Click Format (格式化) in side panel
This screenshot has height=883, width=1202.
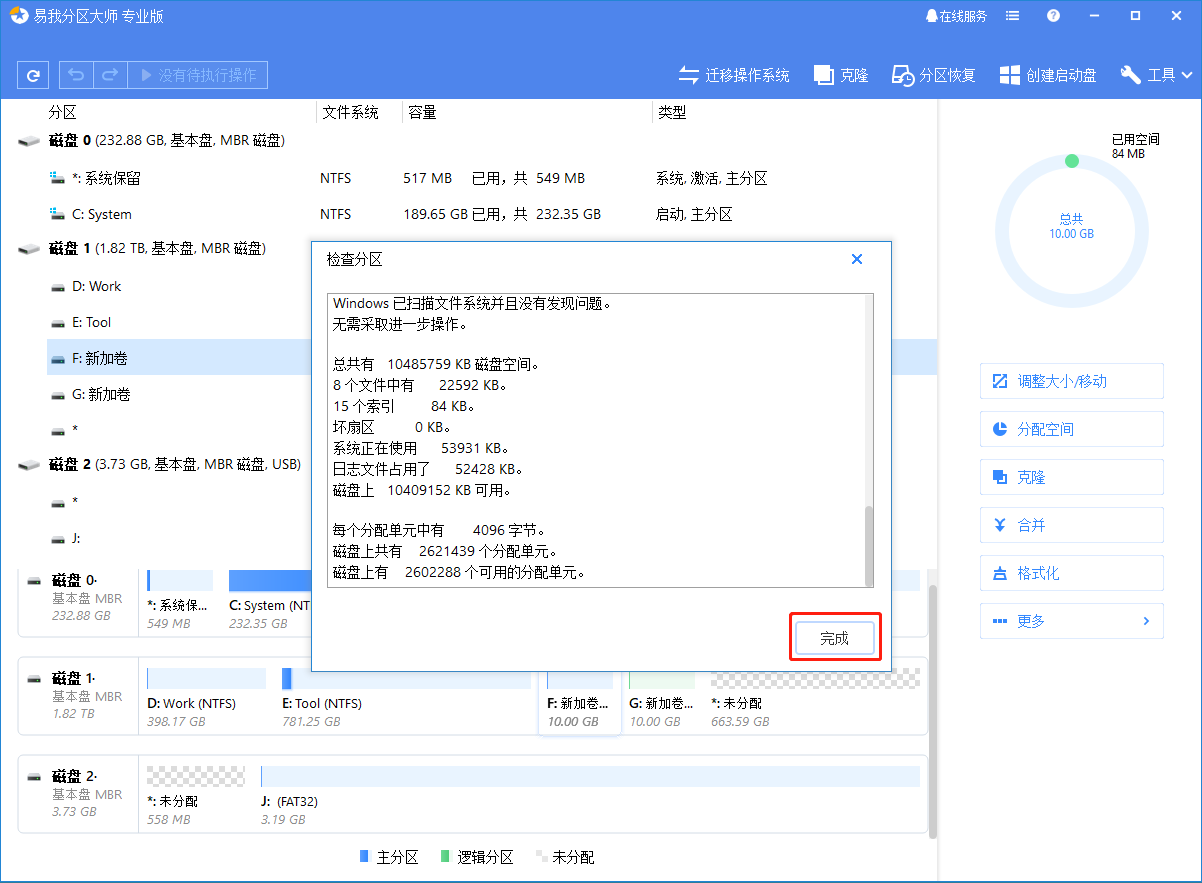click(1071, 573)
